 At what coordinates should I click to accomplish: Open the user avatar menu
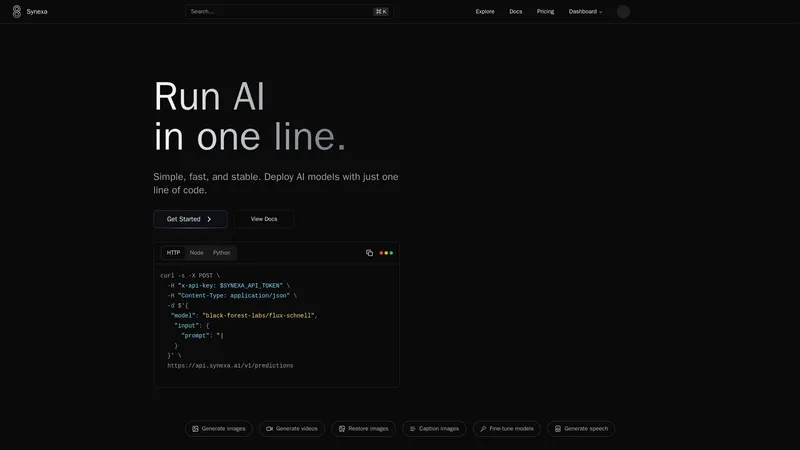(x=623, y=12)
